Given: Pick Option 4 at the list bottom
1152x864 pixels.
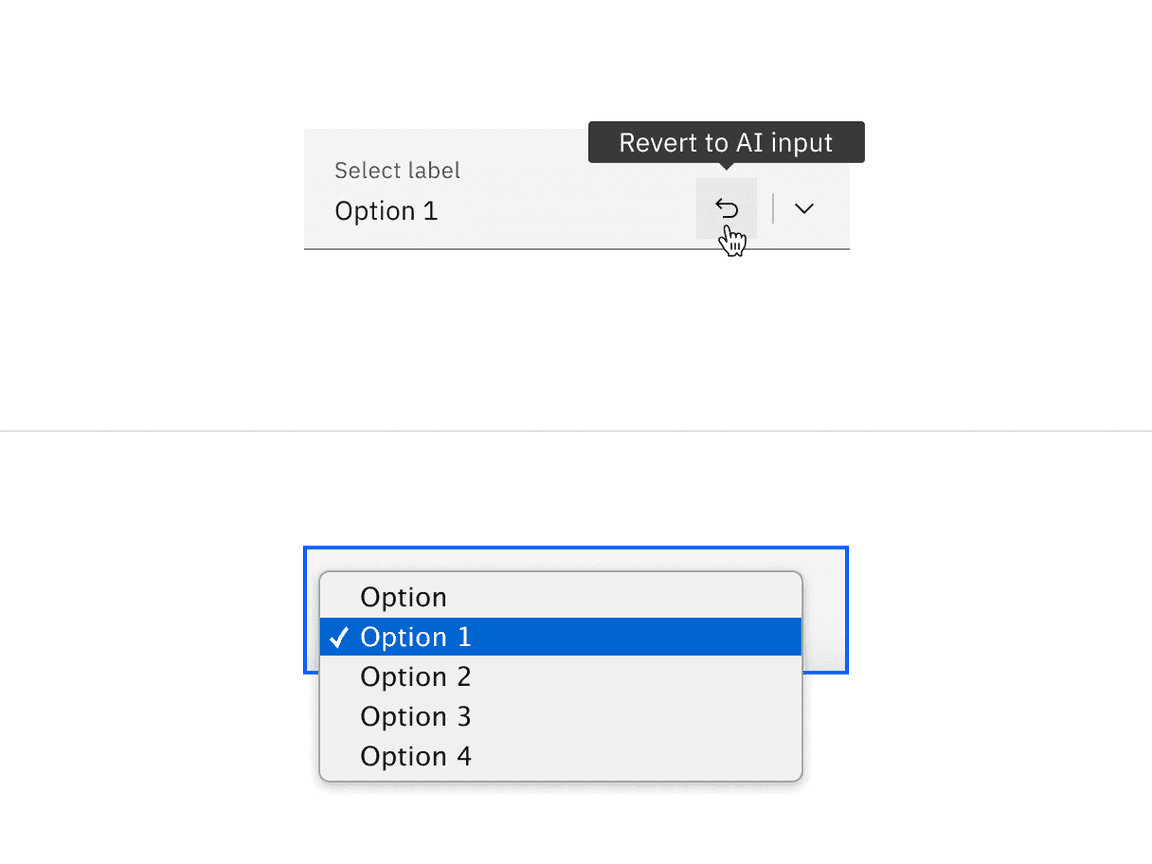Looking at the screenshot, I should (x=415, y=756).
